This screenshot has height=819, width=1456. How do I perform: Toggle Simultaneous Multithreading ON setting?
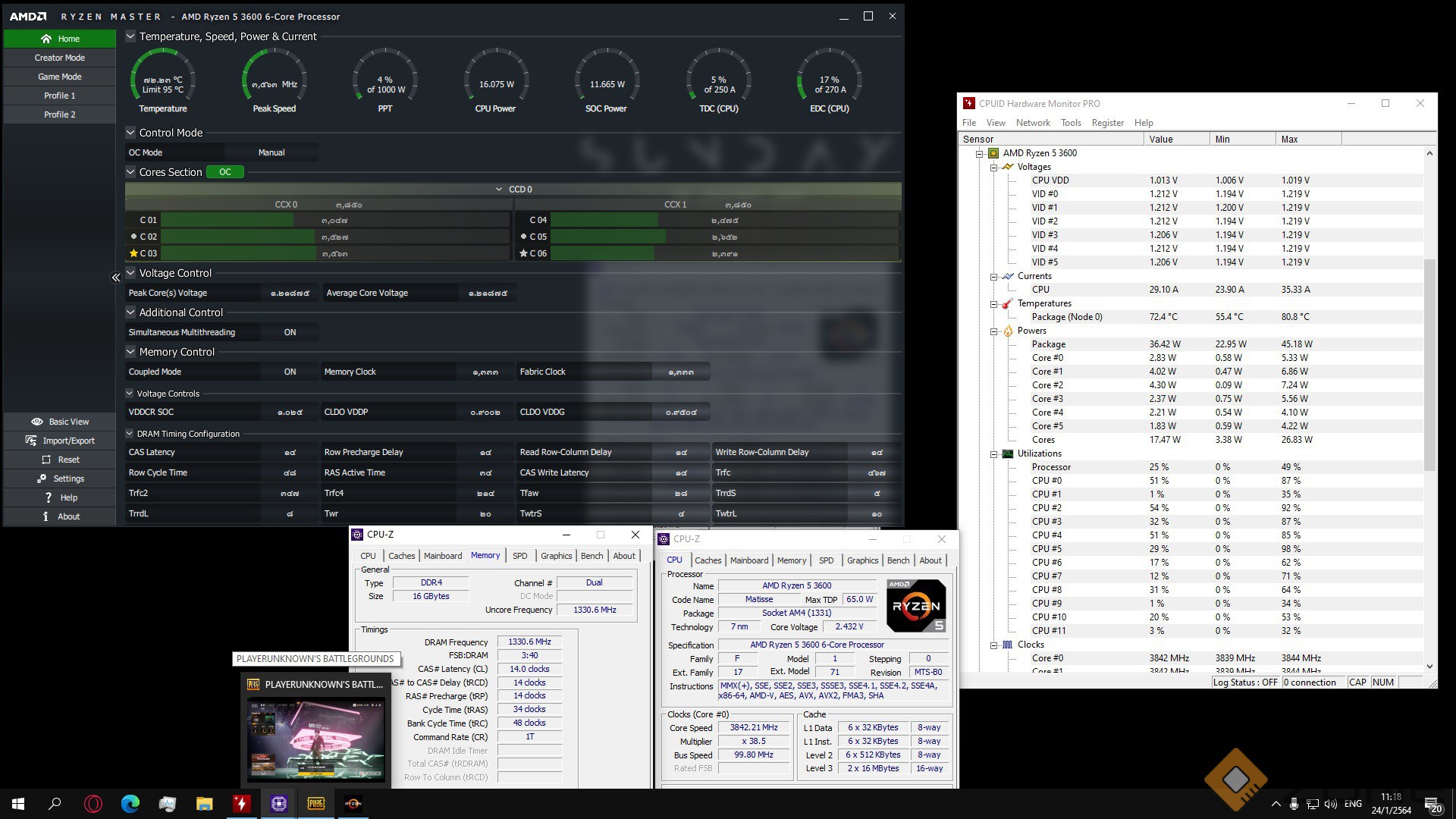click(290, 332)
